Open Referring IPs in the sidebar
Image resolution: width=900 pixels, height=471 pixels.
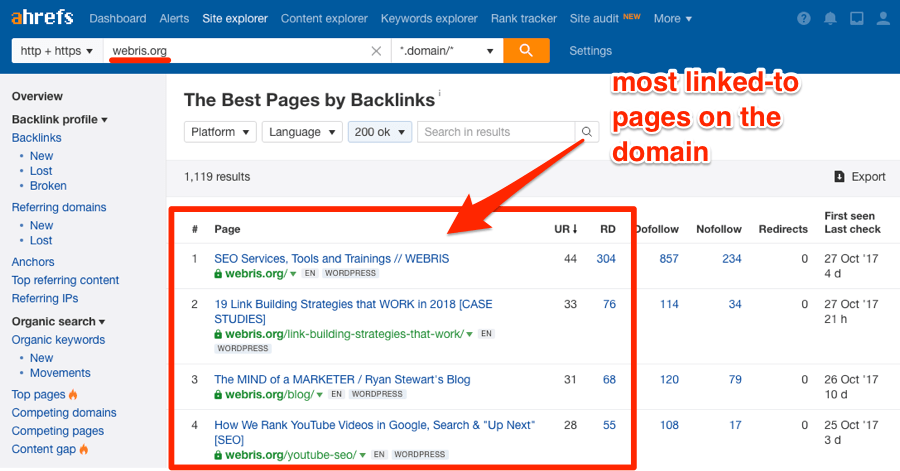[x=45, y=298]
